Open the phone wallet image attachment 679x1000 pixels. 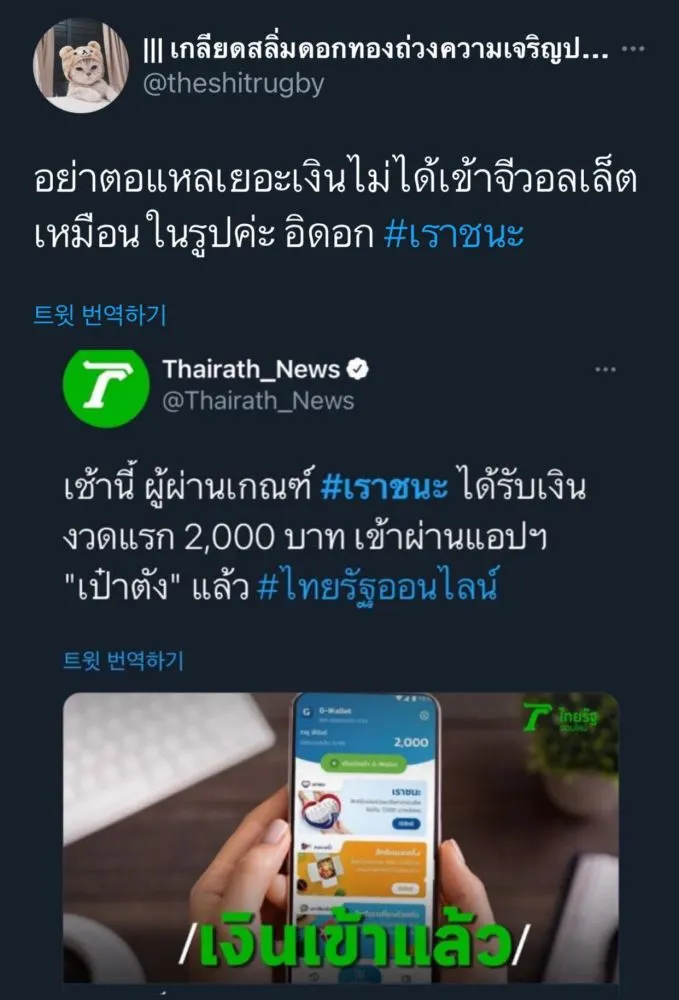tap(340, 837)
